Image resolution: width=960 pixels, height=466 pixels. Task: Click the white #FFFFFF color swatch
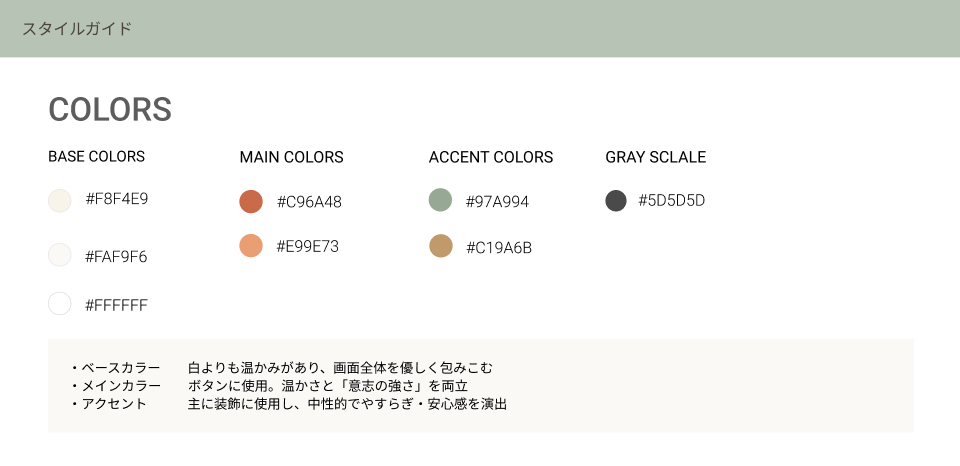click(x=60, y=303)
